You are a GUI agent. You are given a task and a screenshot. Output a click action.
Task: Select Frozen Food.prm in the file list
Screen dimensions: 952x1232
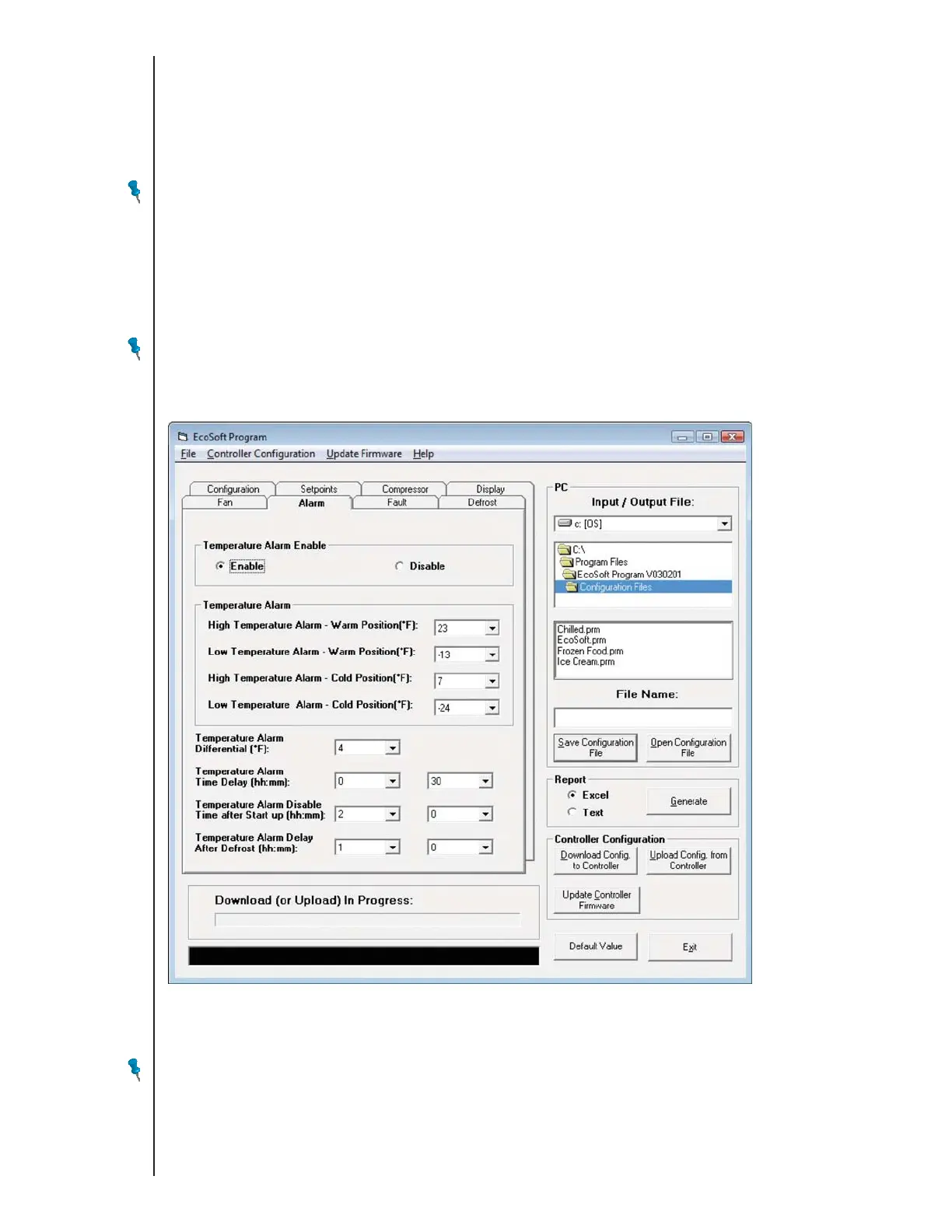coord(590,651)
